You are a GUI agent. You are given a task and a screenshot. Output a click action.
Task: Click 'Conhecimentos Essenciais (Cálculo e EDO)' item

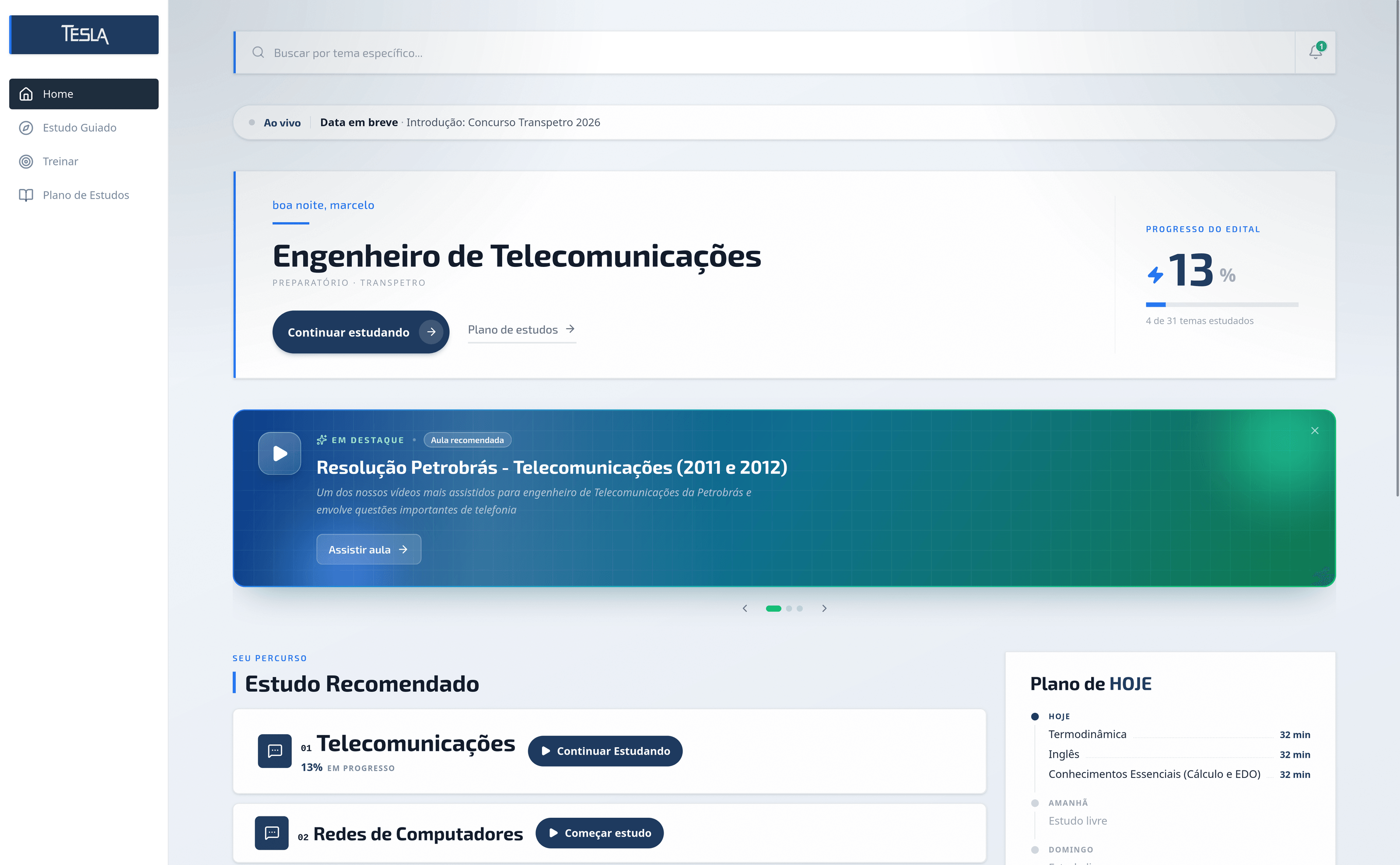(x=1154, y=774)
